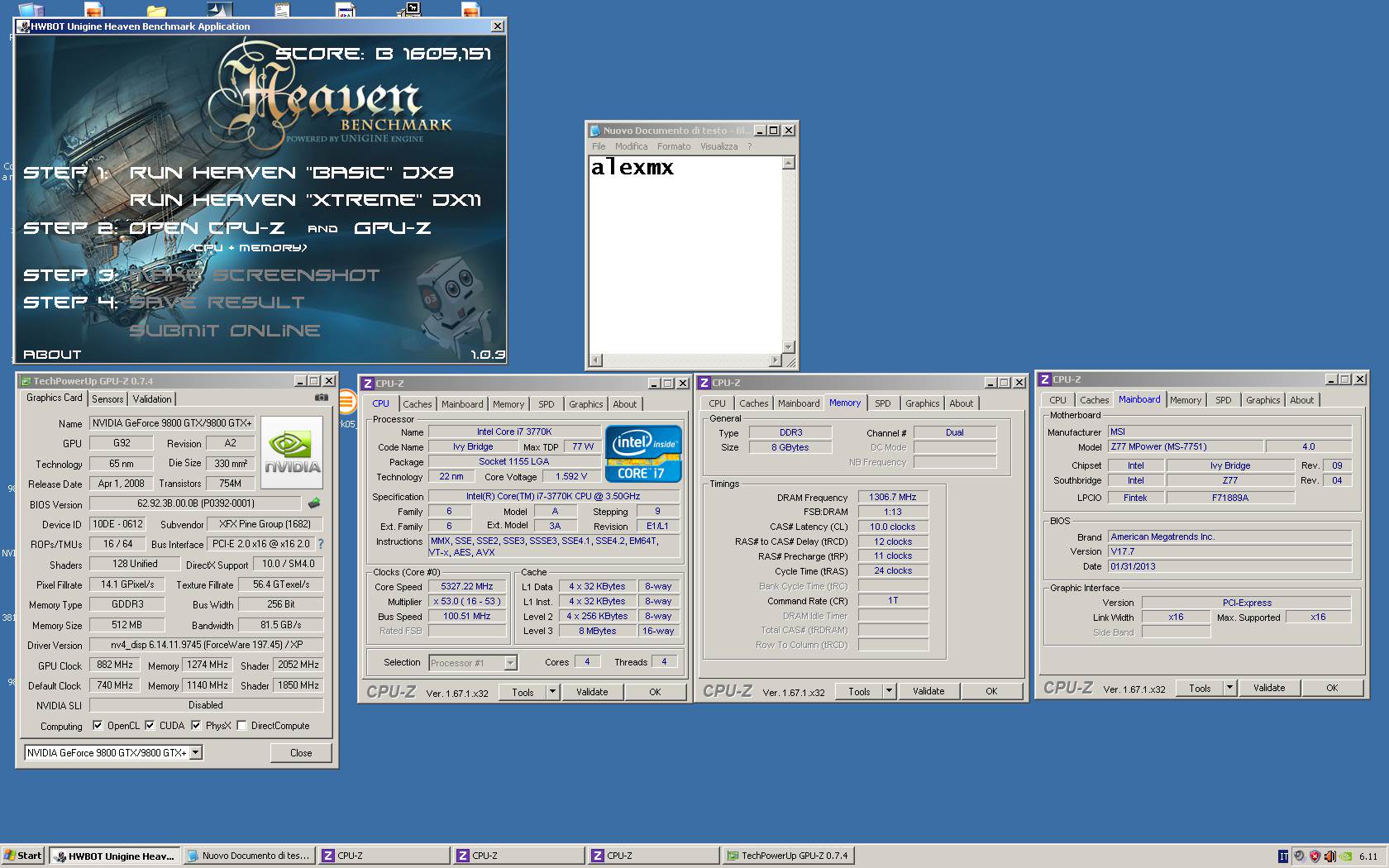
Task: Switch to Validation tab in GPU-Z
Action: click(152, 399)
